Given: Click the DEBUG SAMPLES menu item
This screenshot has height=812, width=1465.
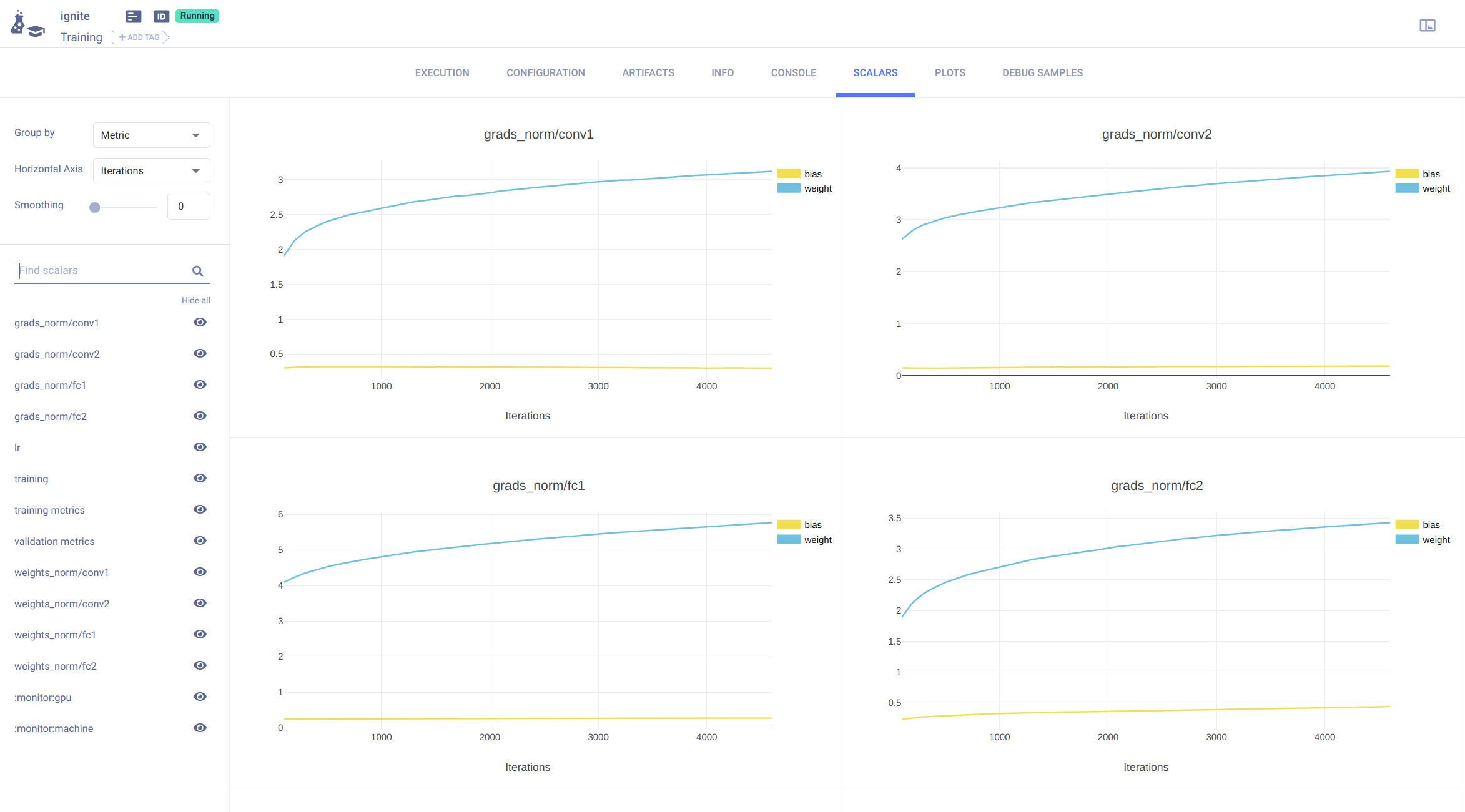Looking at the screenshot, I should (1043, 73).
